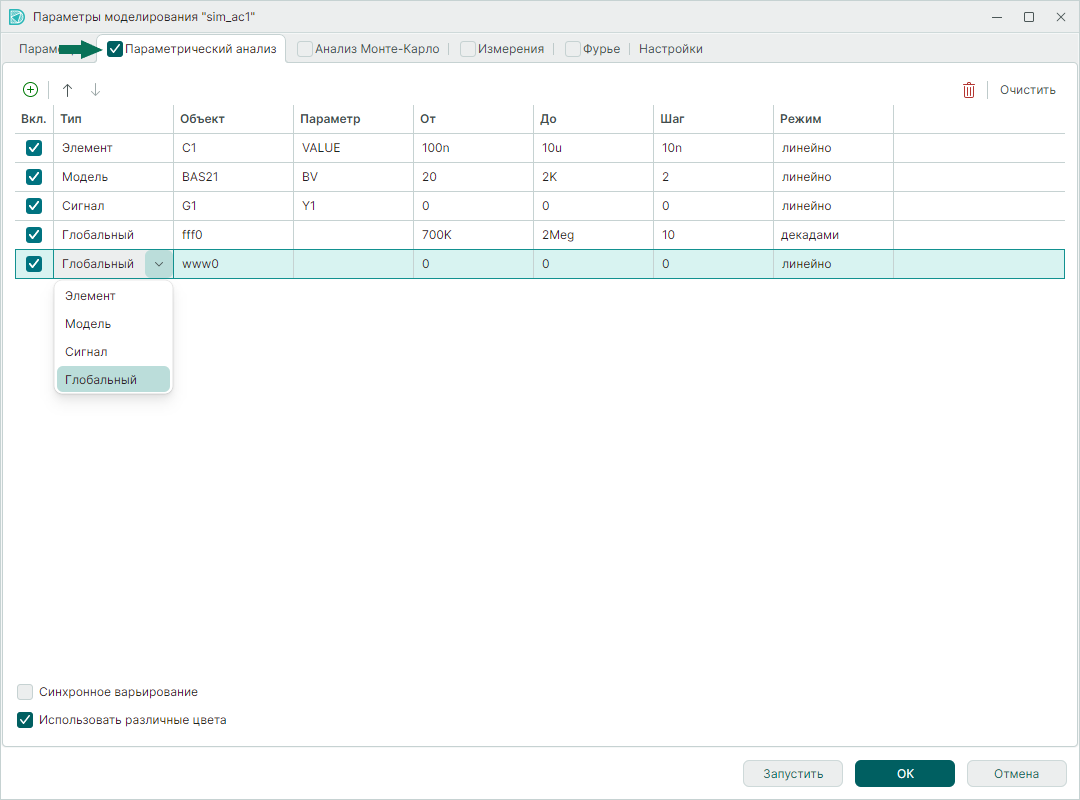Click the red trash delete icon
Image resolution: width=1080 pixels, height=800 pixels.
coord(968,90)
